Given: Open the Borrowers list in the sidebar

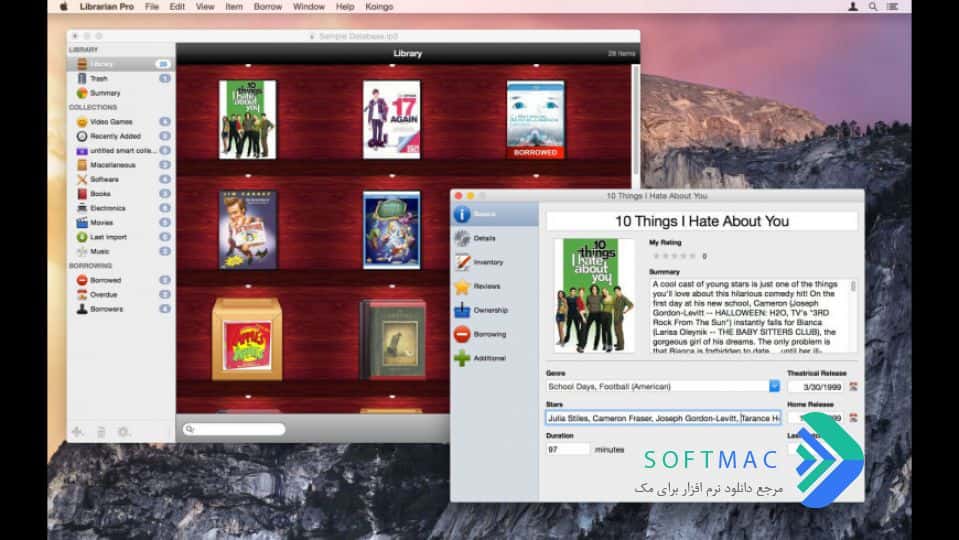Looking at the screenshot, I should coord(120,309).
